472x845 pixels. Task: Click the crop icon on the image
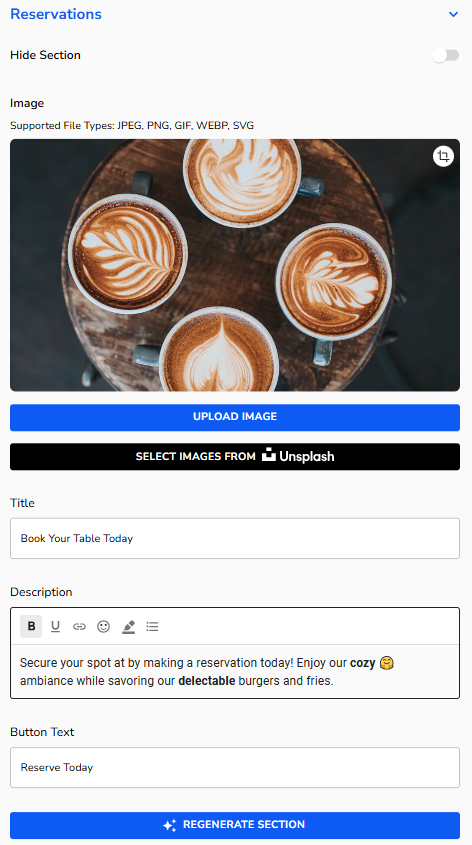click(443, 157)
